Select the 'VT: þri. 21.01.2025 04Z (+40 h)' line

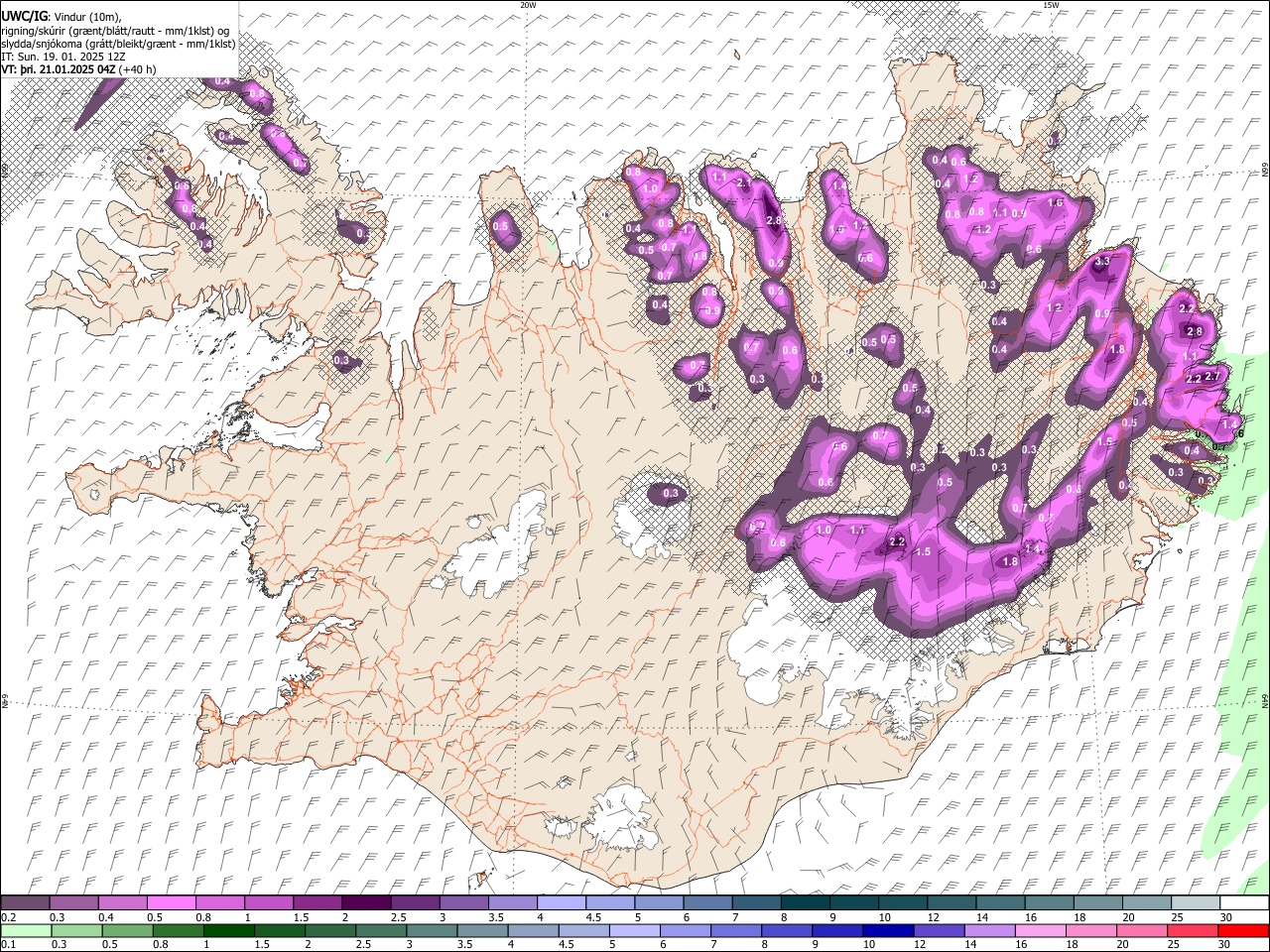(x=78, y=69)
